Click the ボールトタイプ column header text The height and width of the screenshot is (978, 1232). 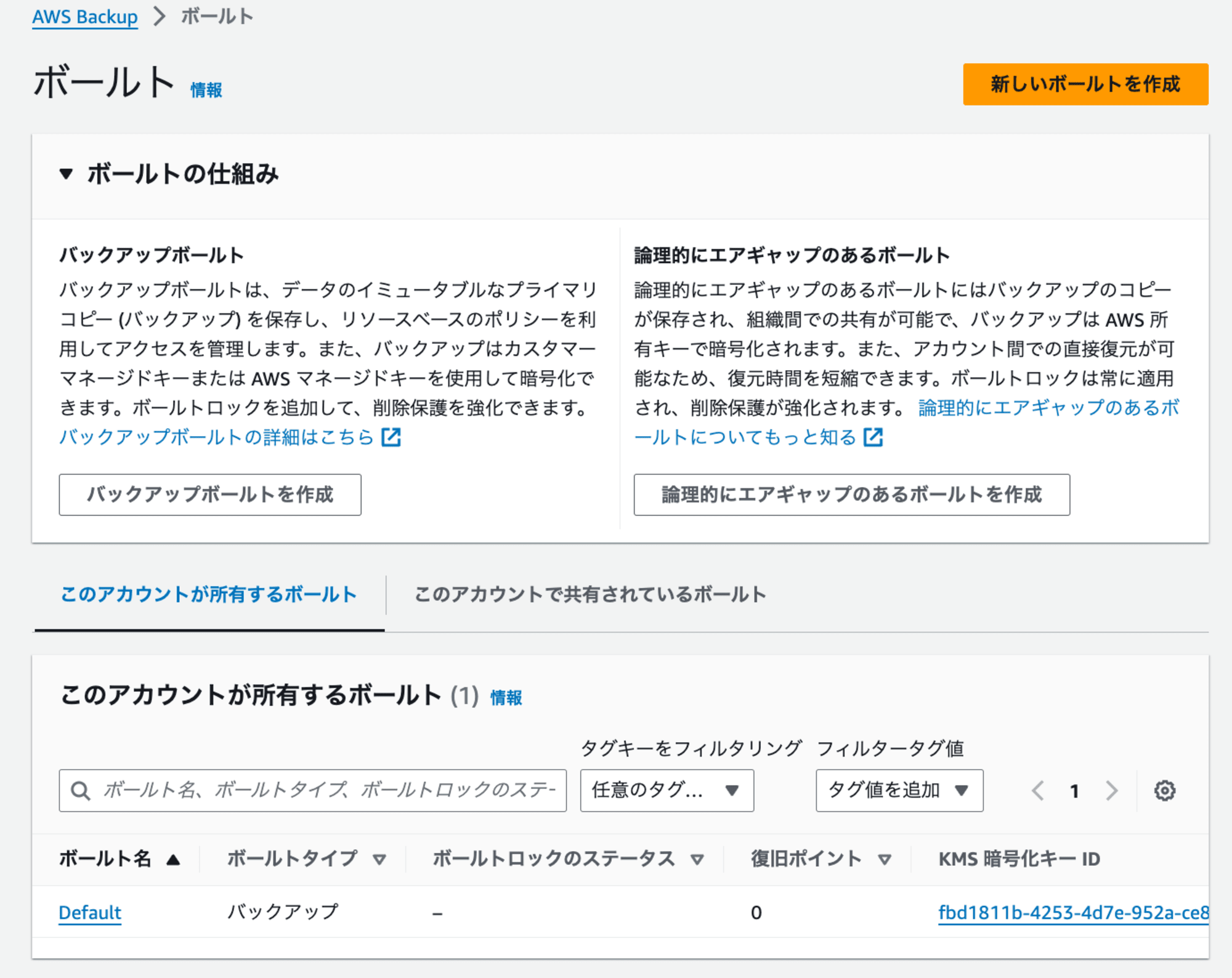pos(292,859)
